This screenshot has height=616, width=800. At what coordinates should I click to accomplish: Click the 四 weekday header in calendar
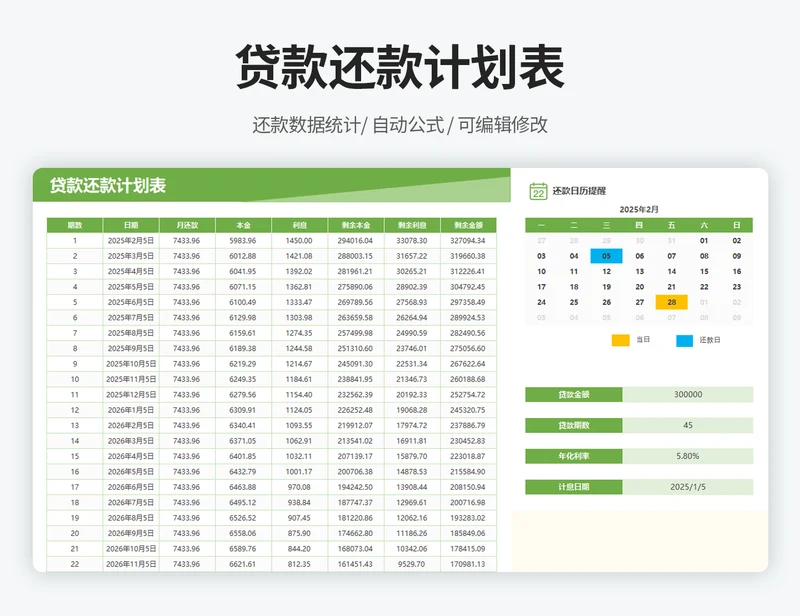click(639, 225)
